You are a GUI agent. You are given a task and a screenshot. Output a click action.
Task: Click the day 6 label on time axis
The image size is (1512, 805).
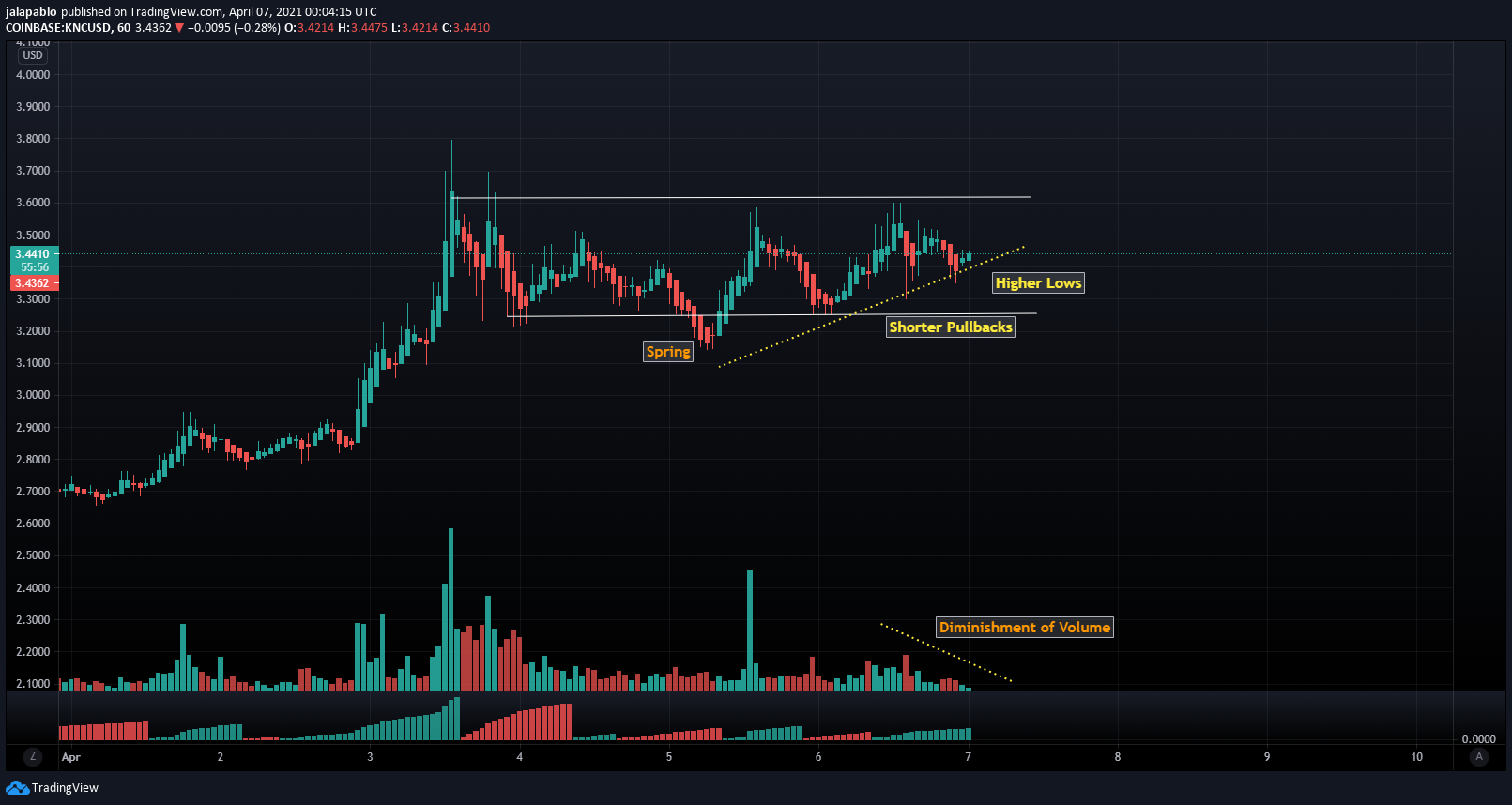818,757
